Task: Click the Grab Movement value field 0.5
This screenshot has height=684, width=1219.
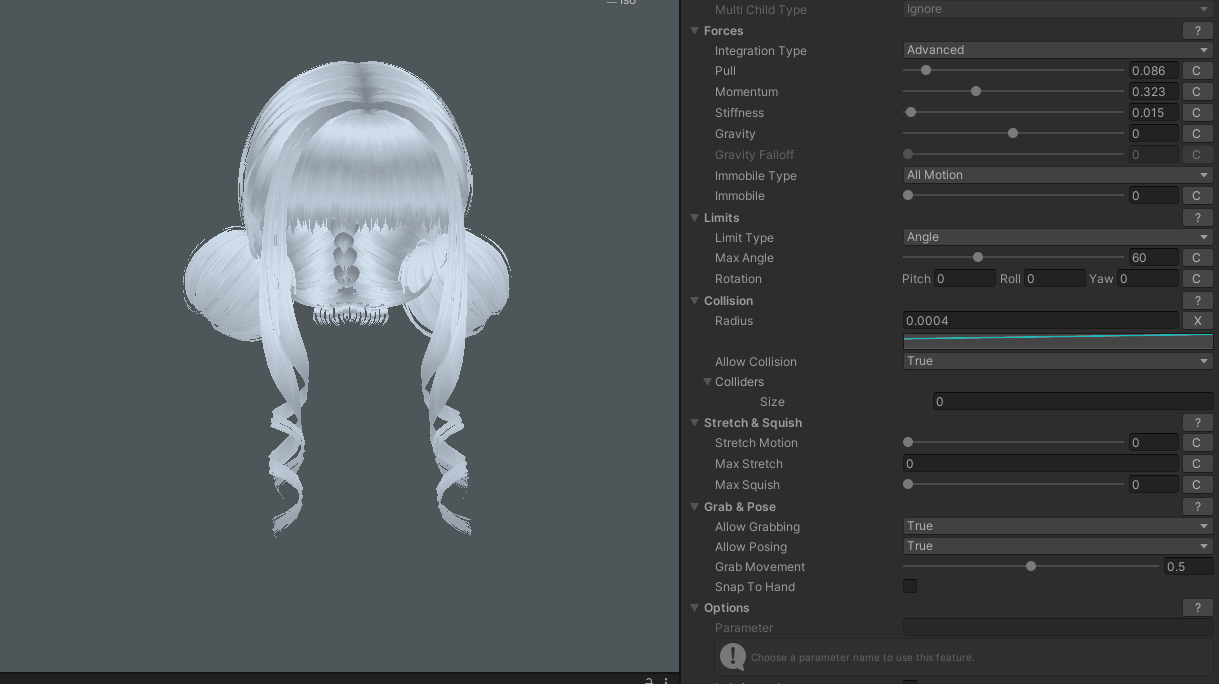Action: click(x=1188, y=567)
